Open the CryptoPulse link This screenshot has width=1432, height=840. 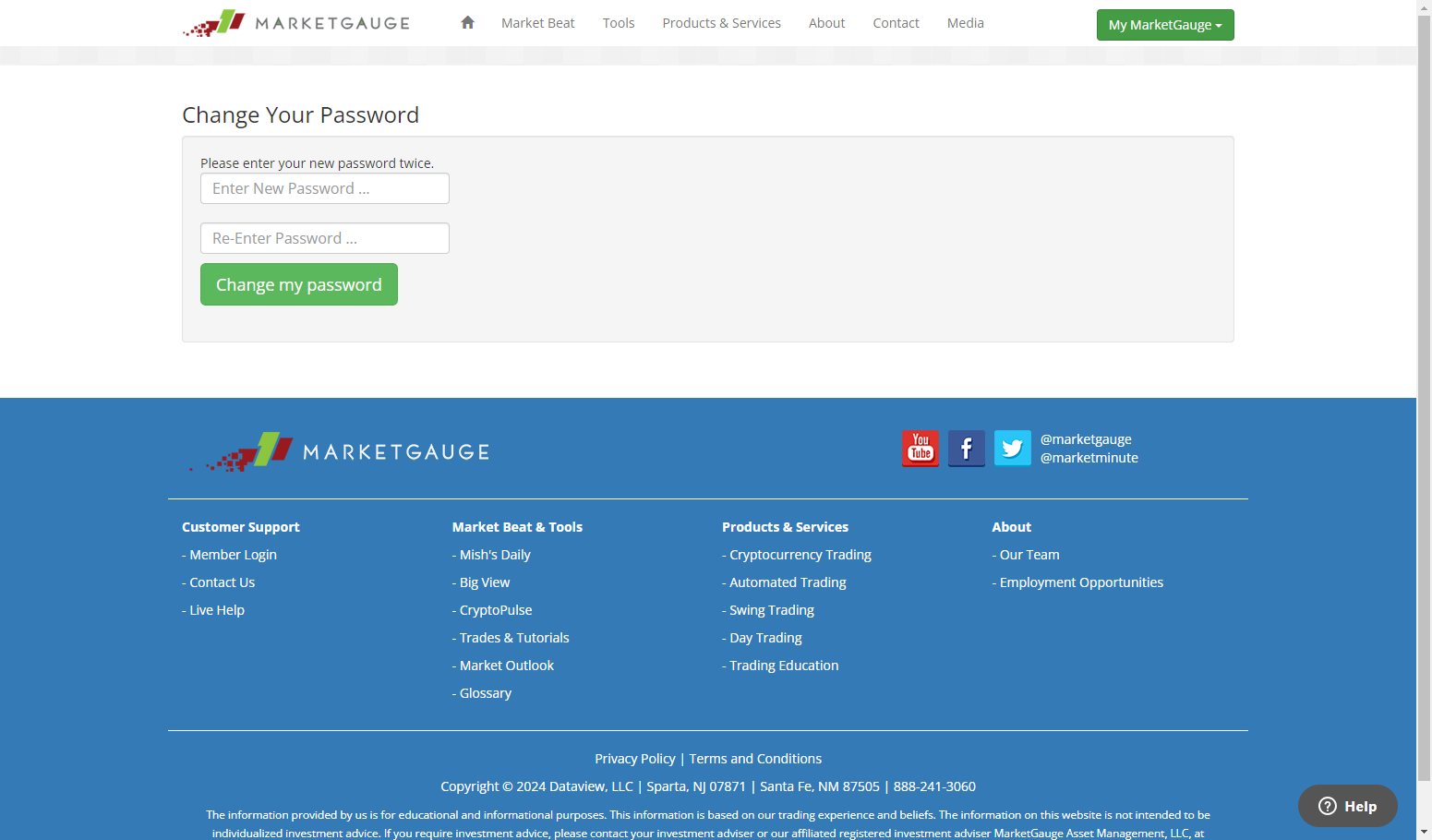click(x=496, y=610)
